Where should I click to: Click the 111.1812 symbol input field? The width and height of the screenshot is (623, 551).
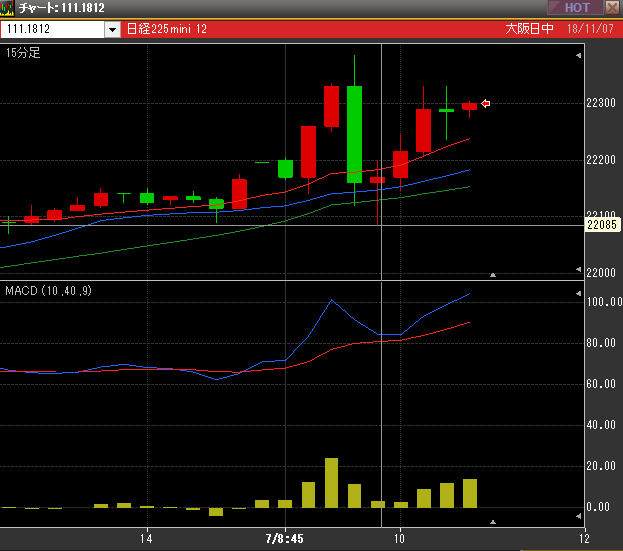pos(52,29)
